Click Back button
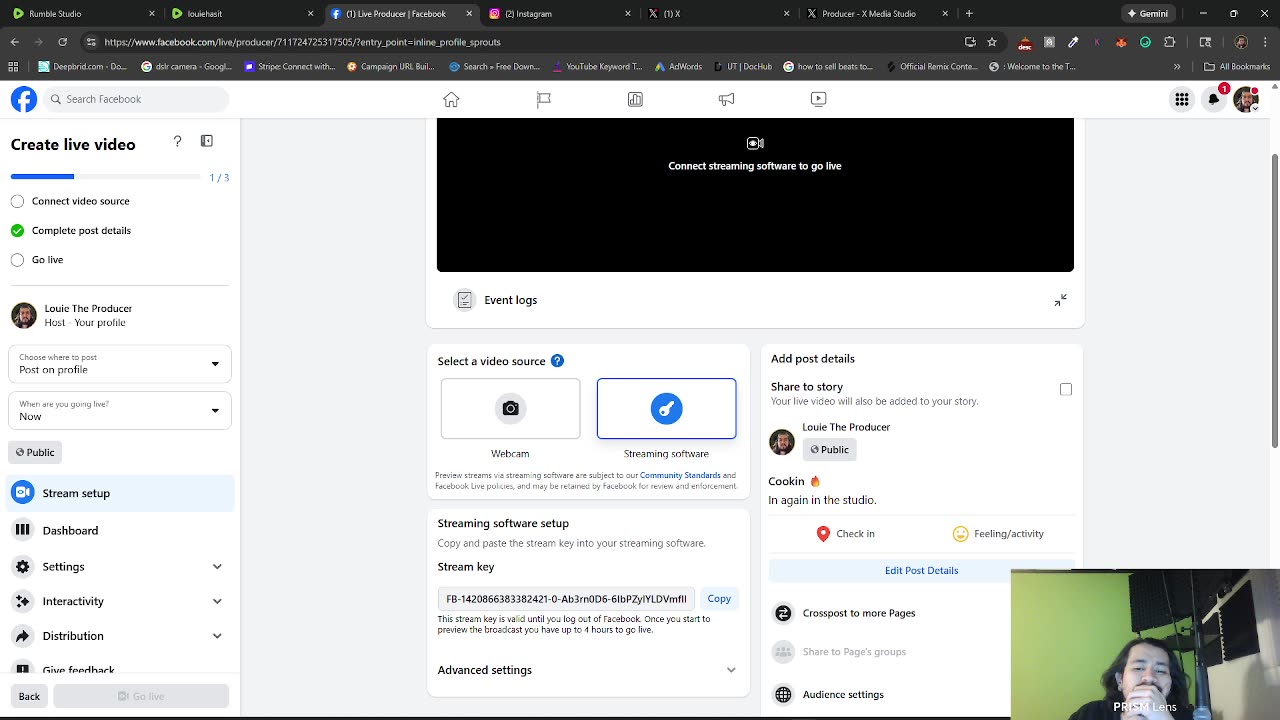The height and width of the screenshot is (720, 1280). pyautogui.click(x=29, y=696)
